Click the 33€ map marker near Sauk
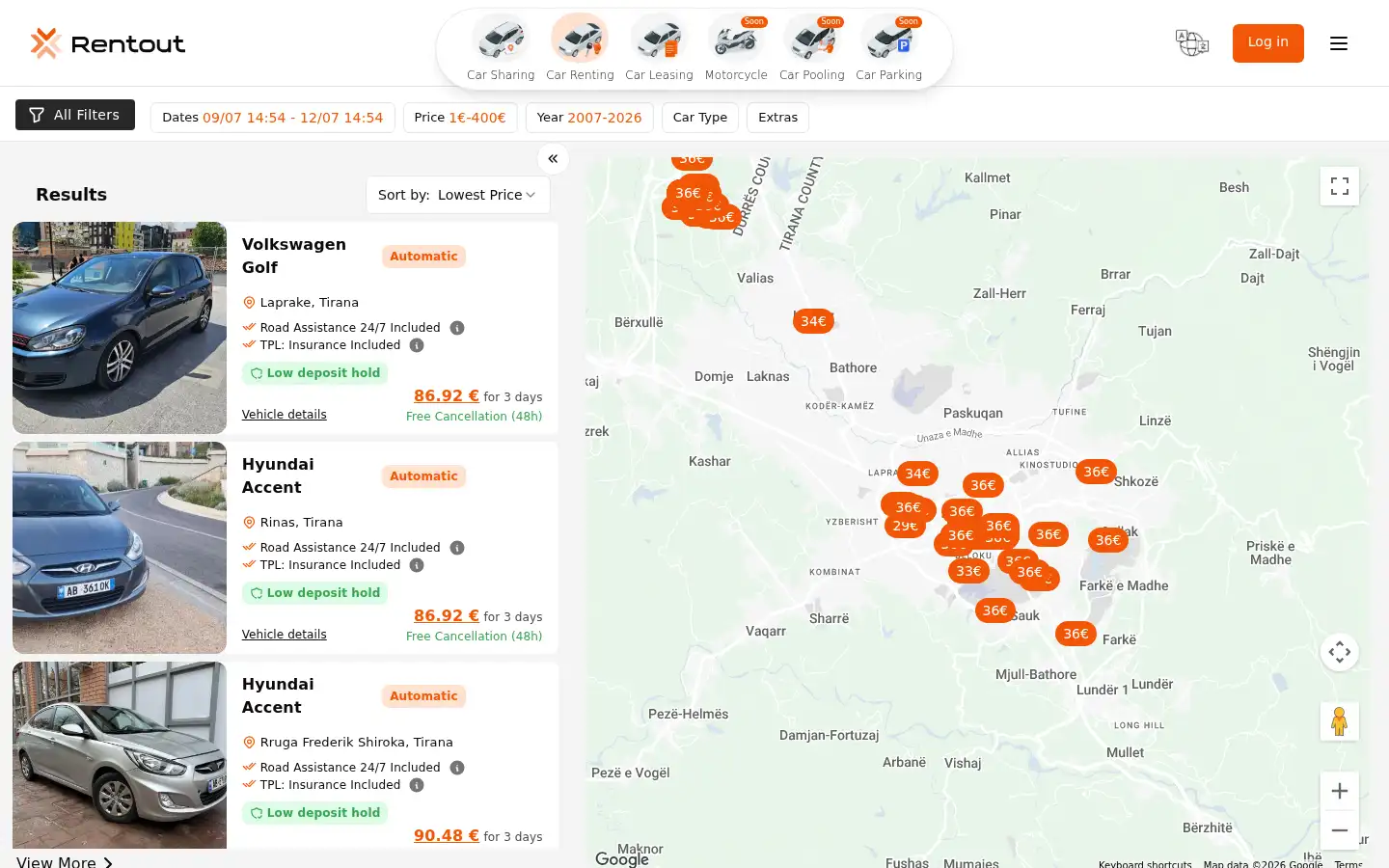 pyautogui.click(x=968, y=571)
